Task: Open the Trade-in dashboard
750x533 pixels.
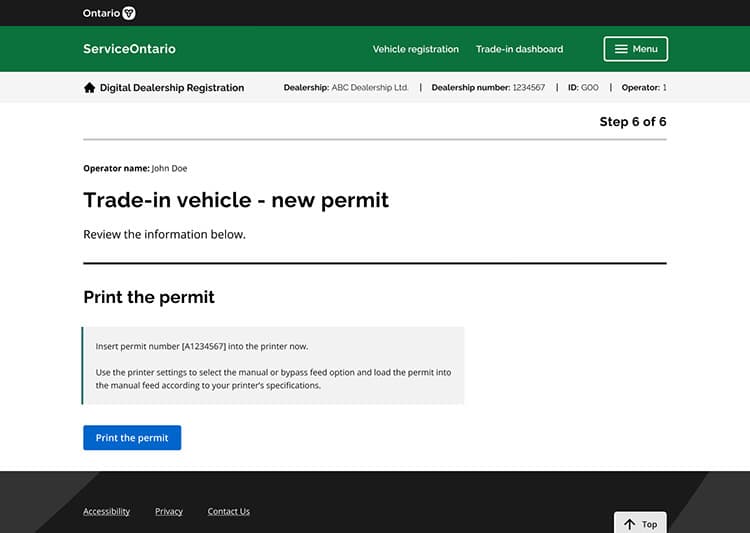Action: tap(519, 49)
